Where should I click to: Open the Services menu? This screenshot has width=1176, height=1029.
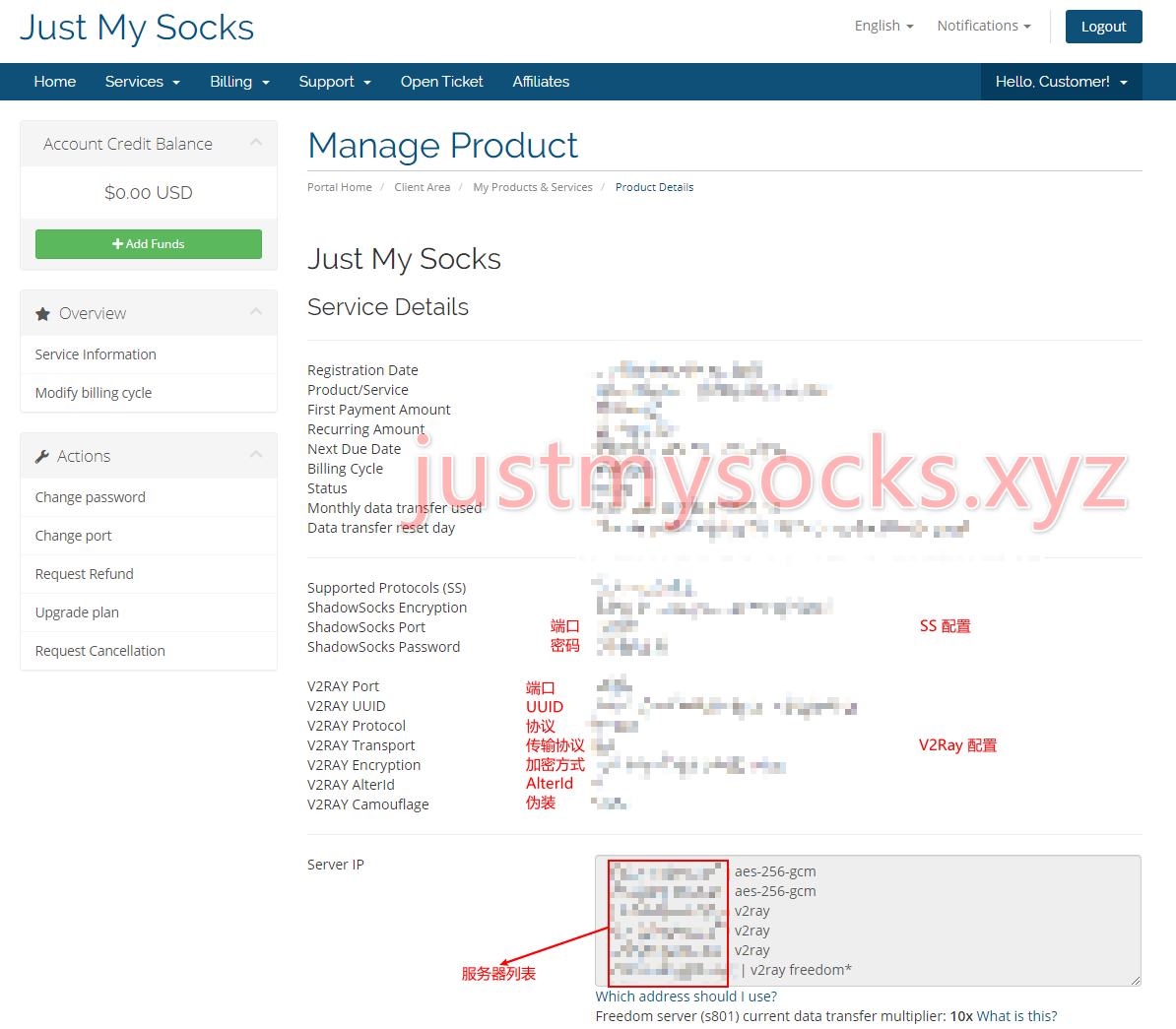142,82
